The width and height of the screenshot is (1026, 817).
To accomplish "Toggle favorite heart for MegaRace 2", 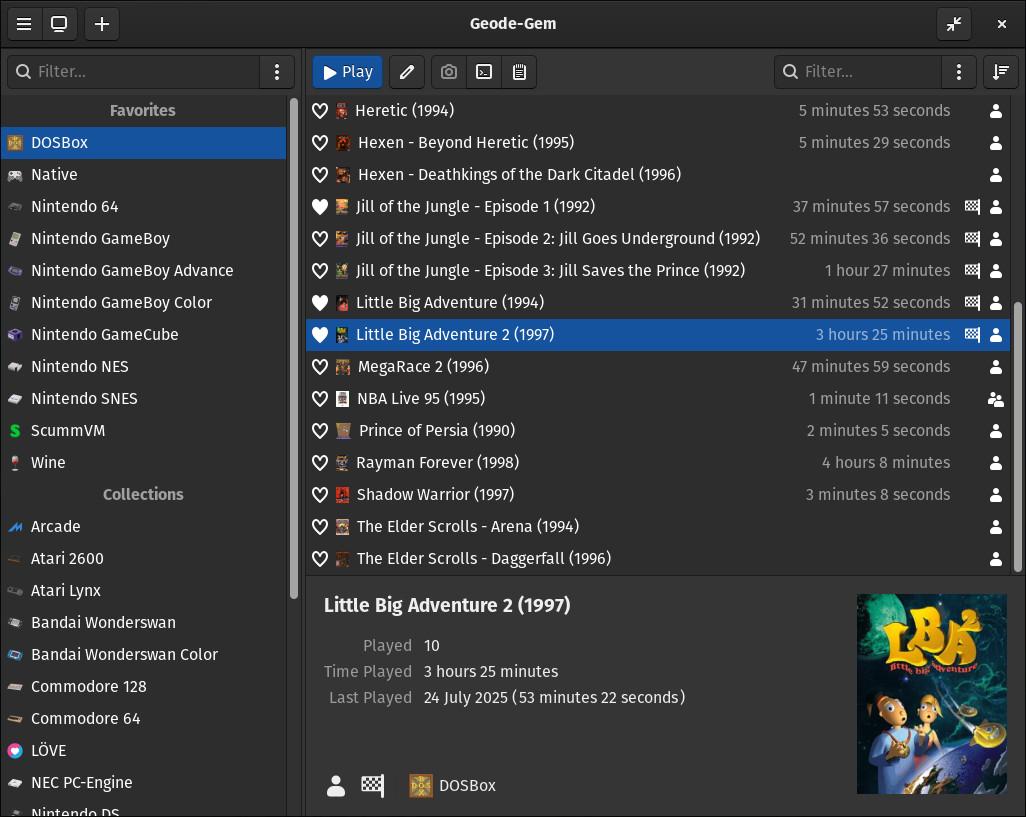I will (320, 367).
